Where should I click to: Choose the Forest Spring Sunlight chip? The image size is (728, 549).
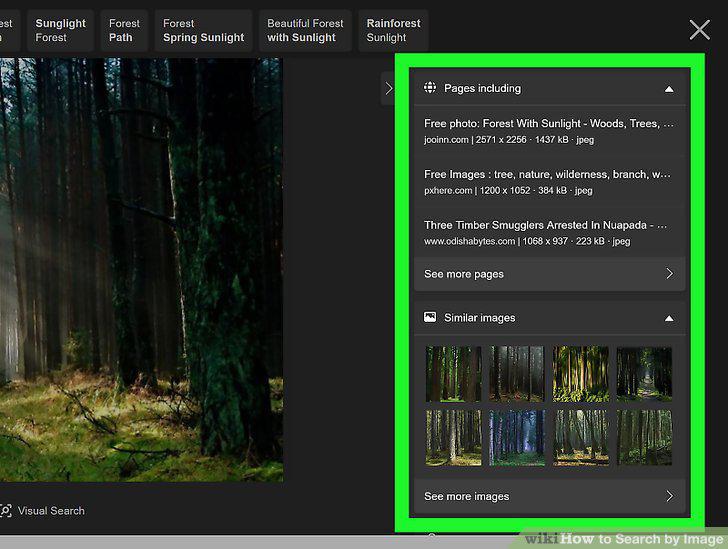(203, 30)
